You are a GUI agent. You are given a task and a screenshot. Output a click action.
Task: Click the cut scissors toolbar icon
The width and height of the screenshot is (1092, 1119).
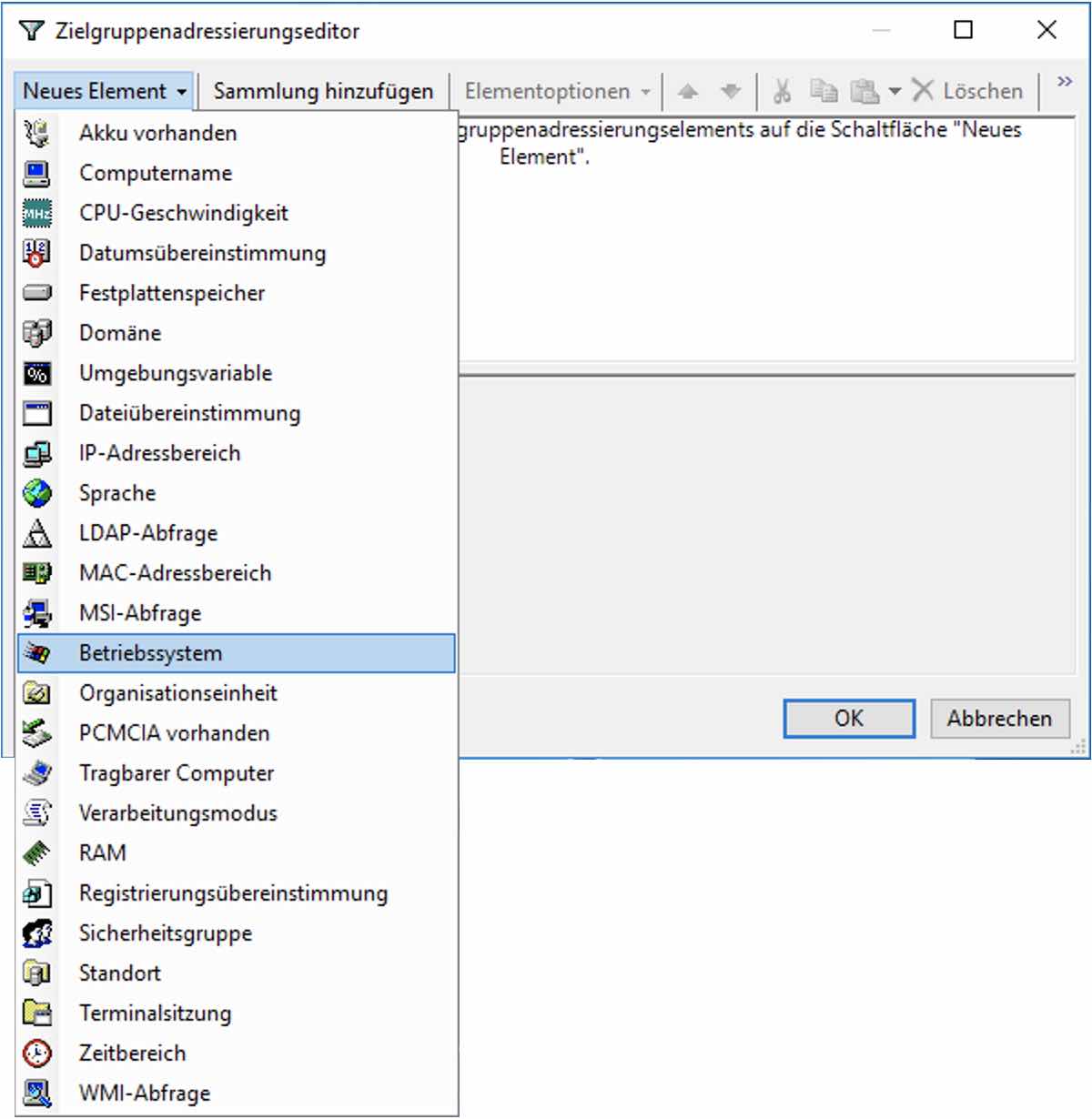782,91
